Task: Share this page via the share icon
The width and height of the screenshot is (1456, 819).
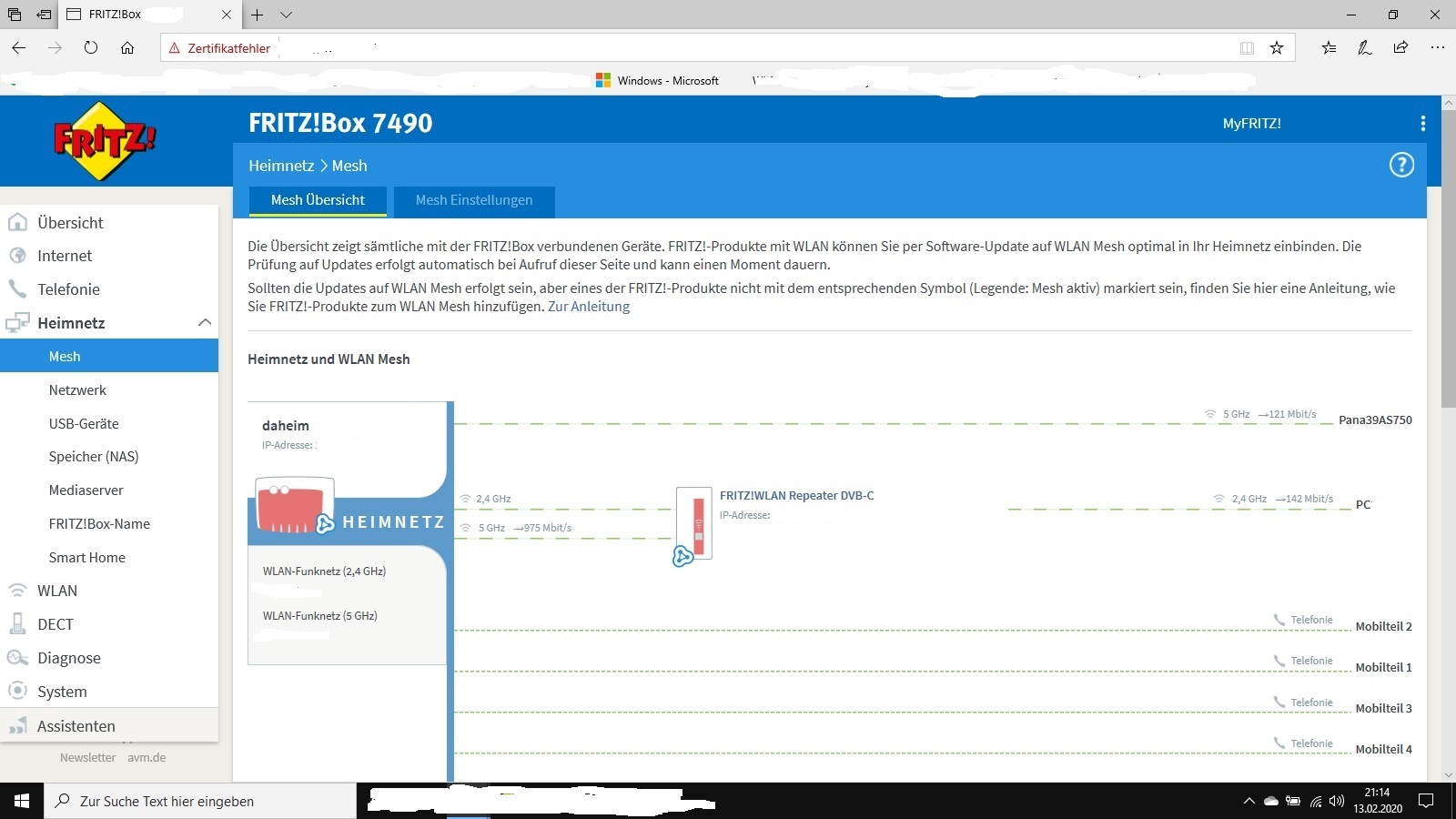Action: pos(1400,47)
